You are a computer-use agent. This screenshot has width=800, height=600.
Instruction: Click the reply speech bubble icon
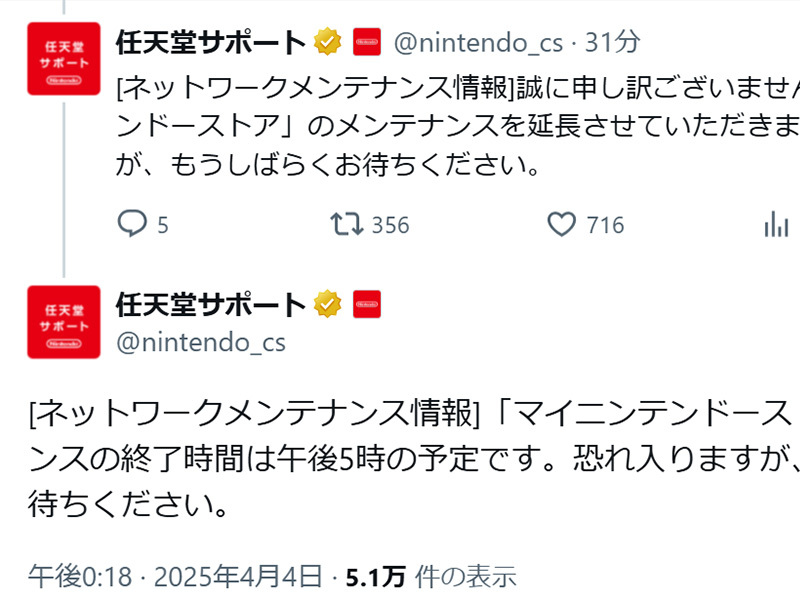133,224
